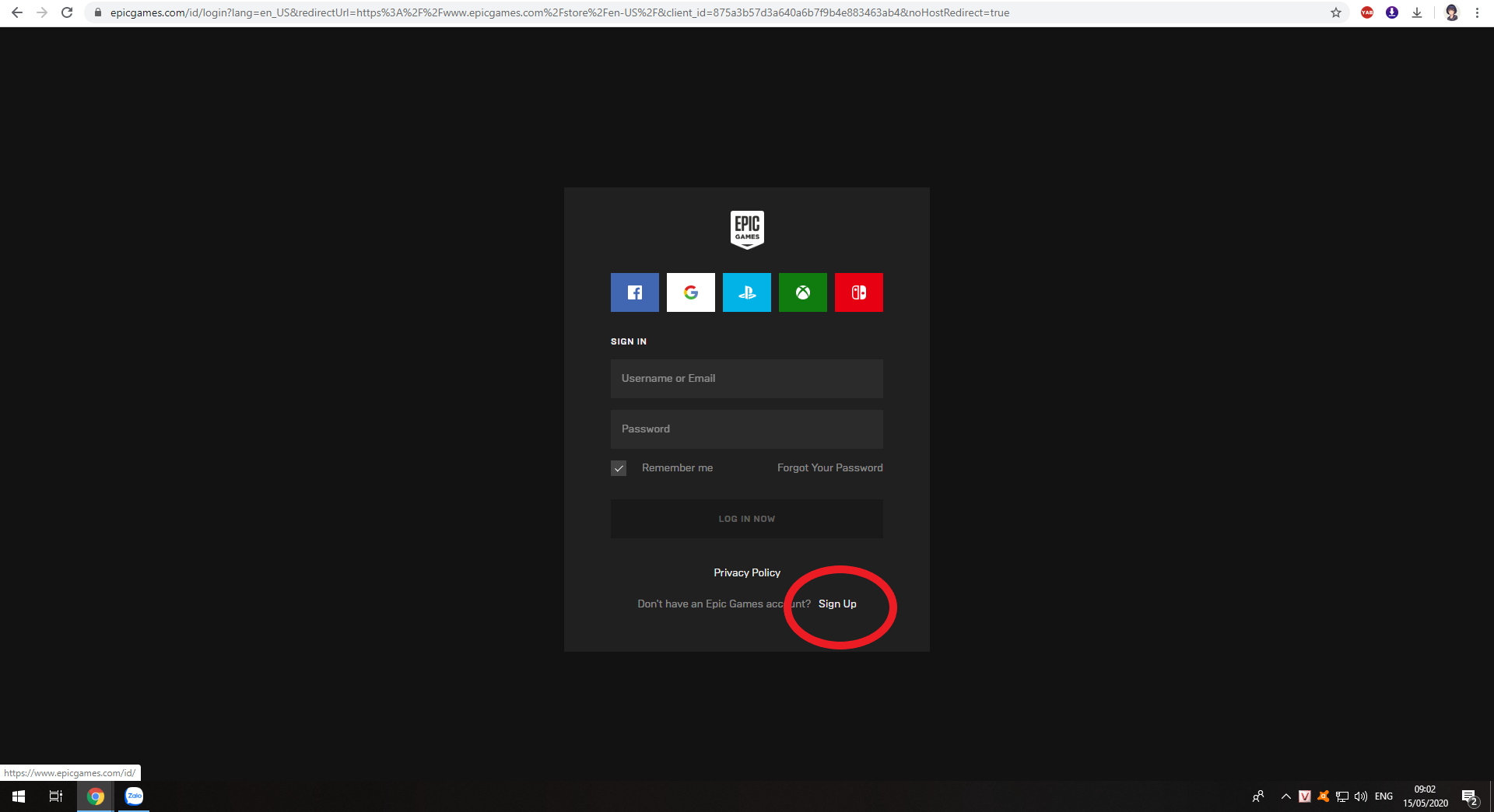
Task: Open the Forgot Your Password link
Action: click(829, 467)
